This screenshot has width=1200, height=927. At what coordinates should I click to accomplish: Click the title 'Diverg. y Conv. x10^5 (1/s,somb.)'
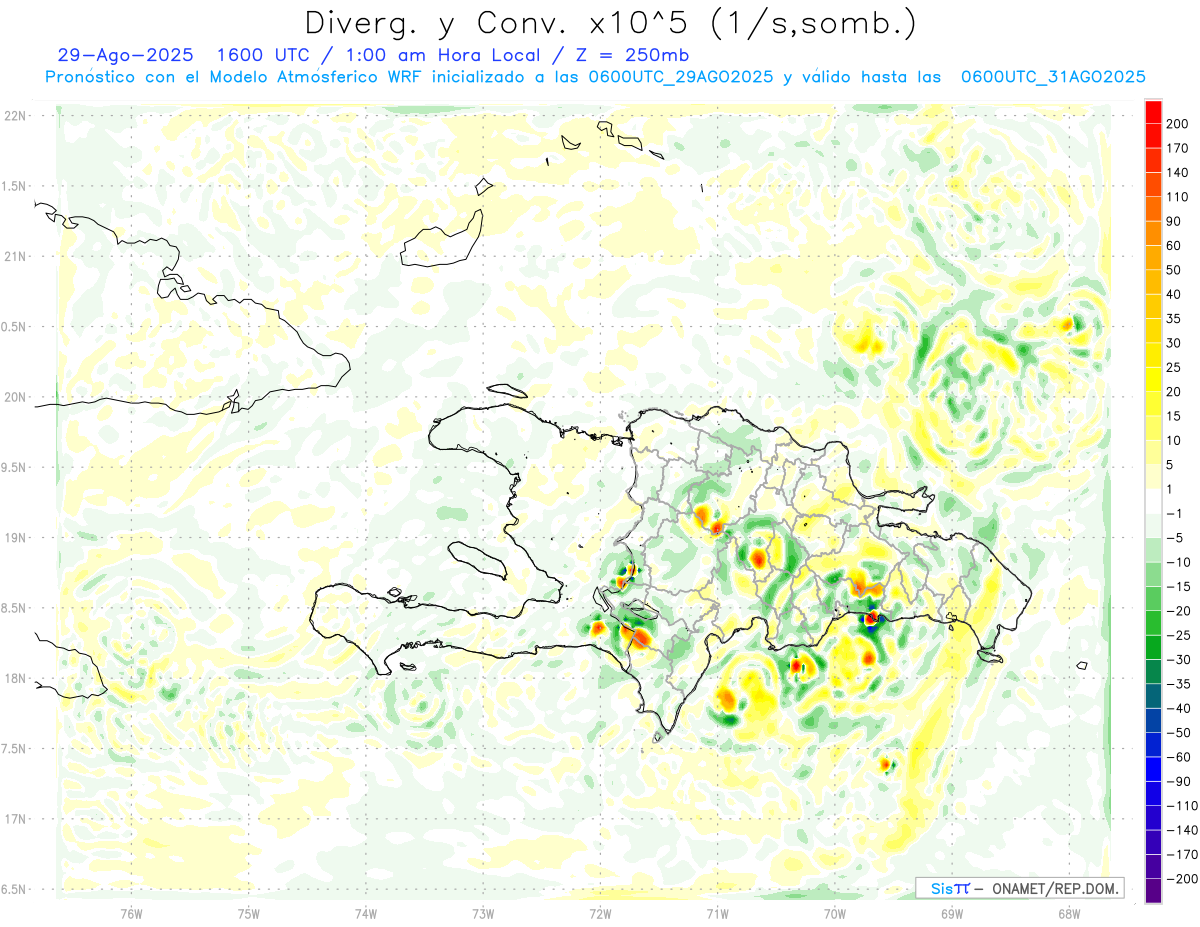click(x=611, y=23)
